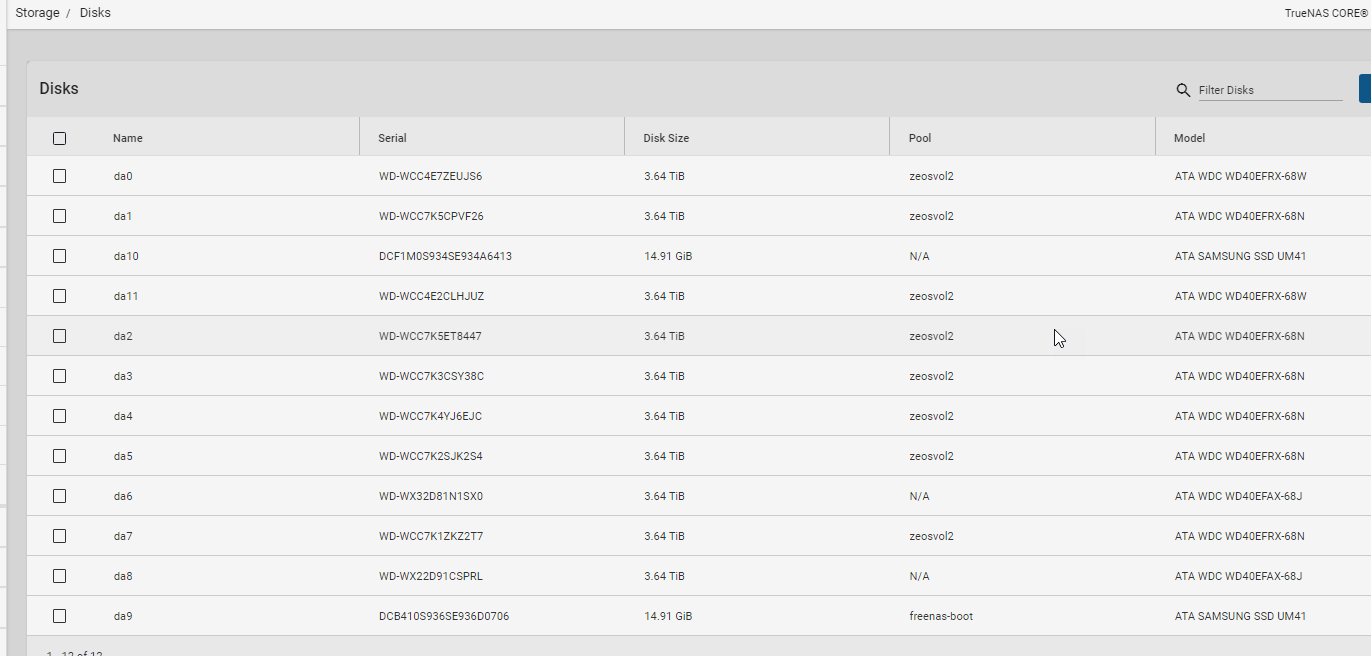The height and width of the screenshot is (656, 1371).
Task: Select the da8 row checkbox
Action: (x=59, y=576)
